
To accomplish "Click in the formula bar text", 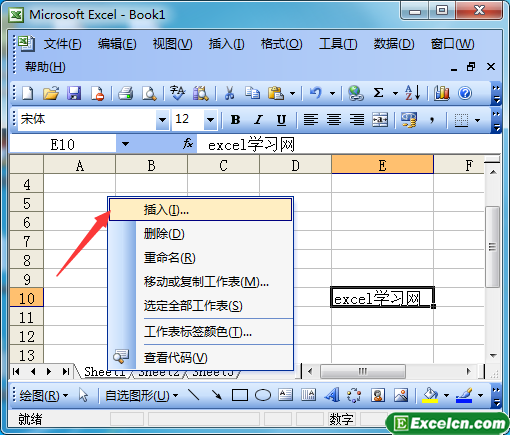I will coord(251,145).
